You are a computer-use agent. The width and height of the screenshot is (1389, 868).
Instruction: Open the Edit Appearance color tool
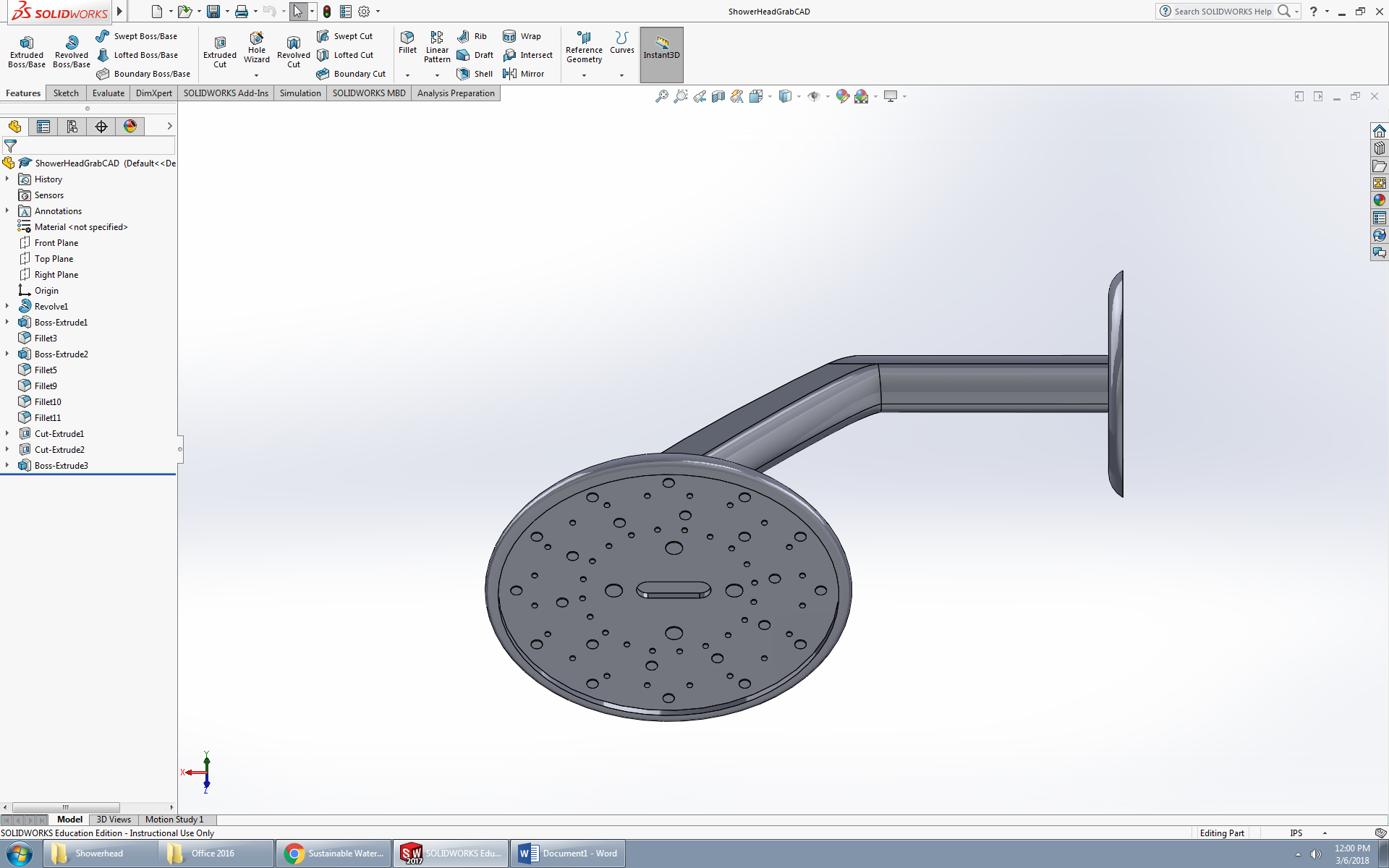tap(842, 96)
